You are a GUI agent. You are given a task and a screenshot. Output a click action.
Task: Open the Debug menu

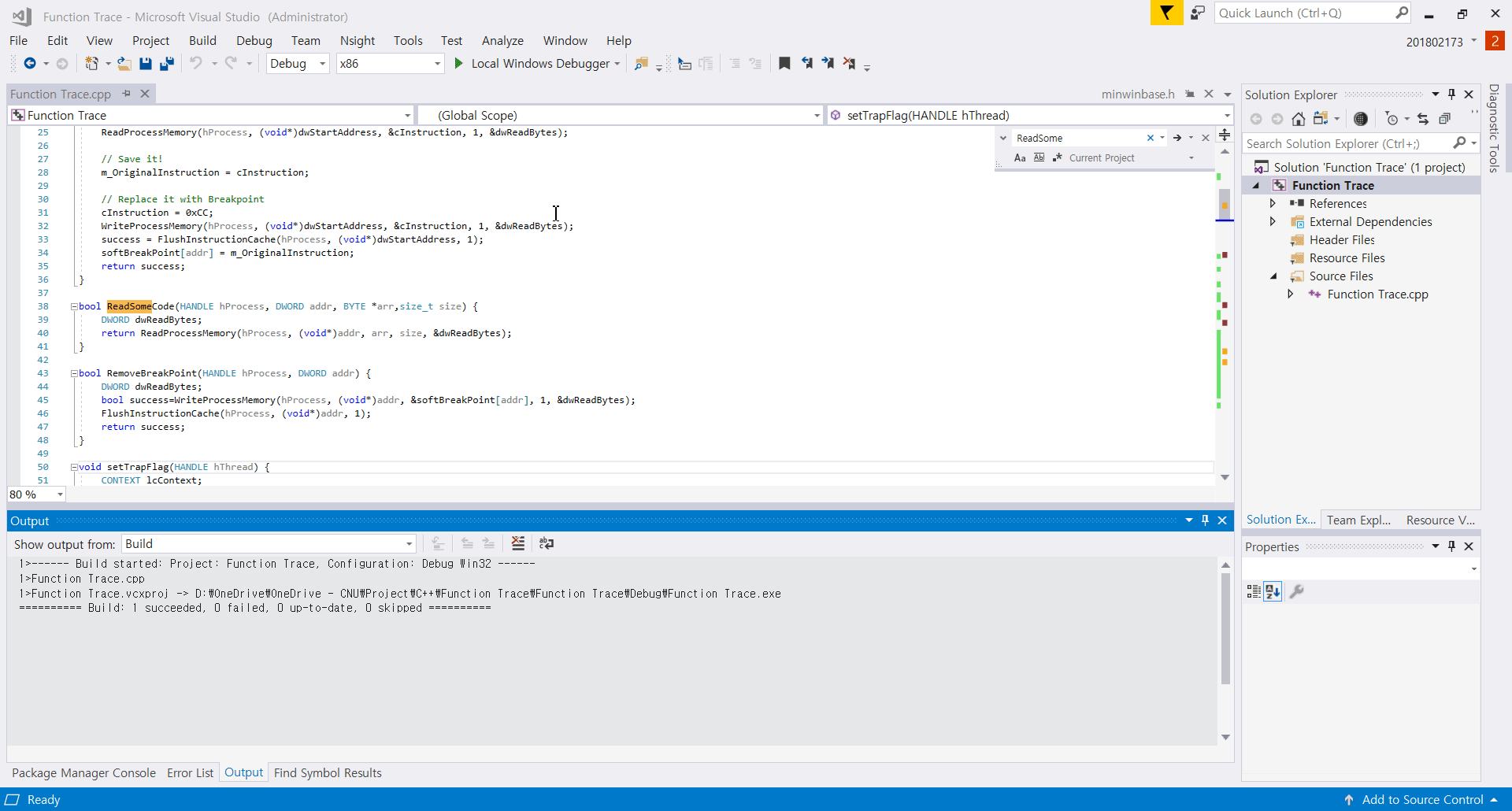pyautogui.click(x=254, y=41)
